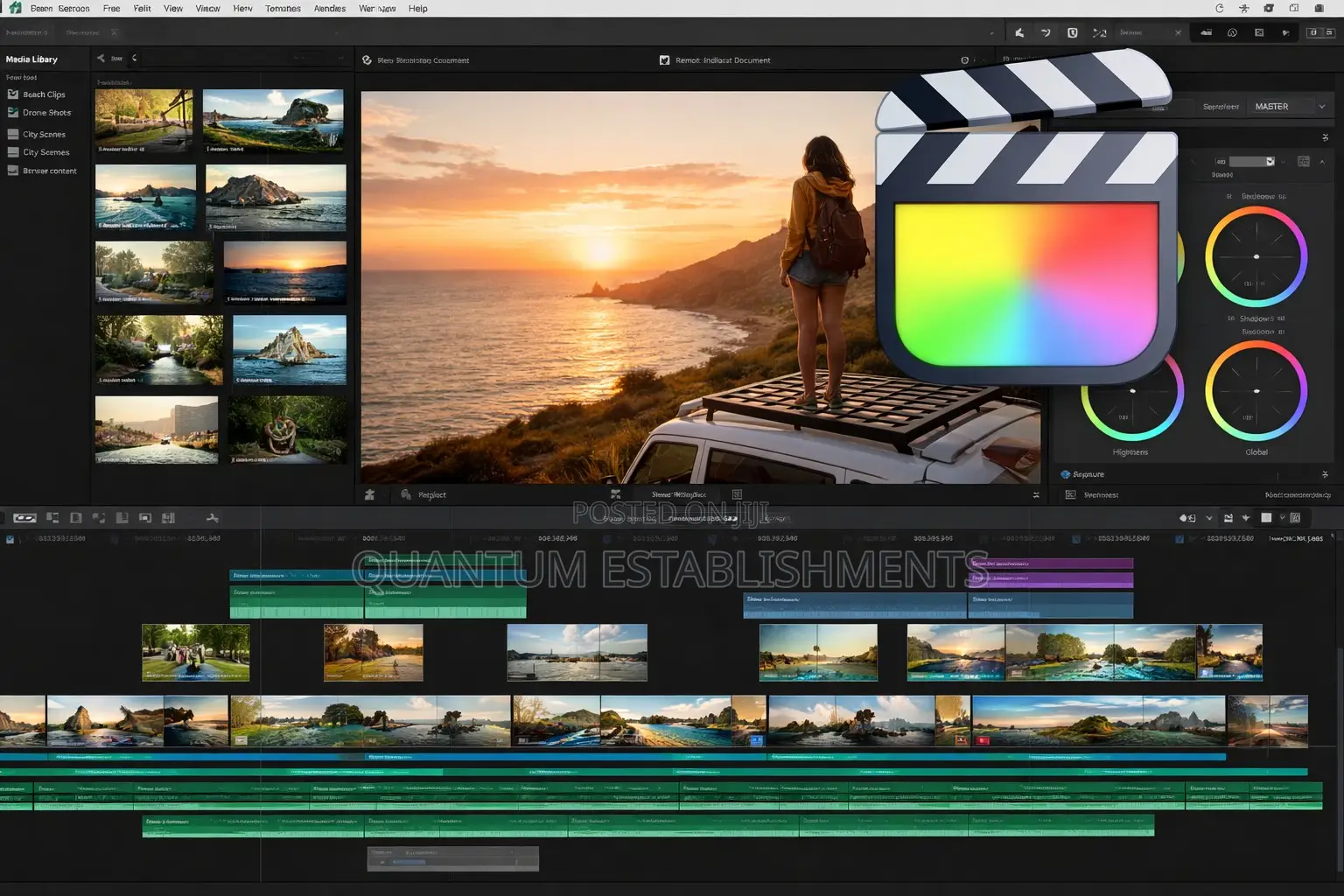Click the rightmost grid icon in the timeline's right toolbar

(1295, 518)
